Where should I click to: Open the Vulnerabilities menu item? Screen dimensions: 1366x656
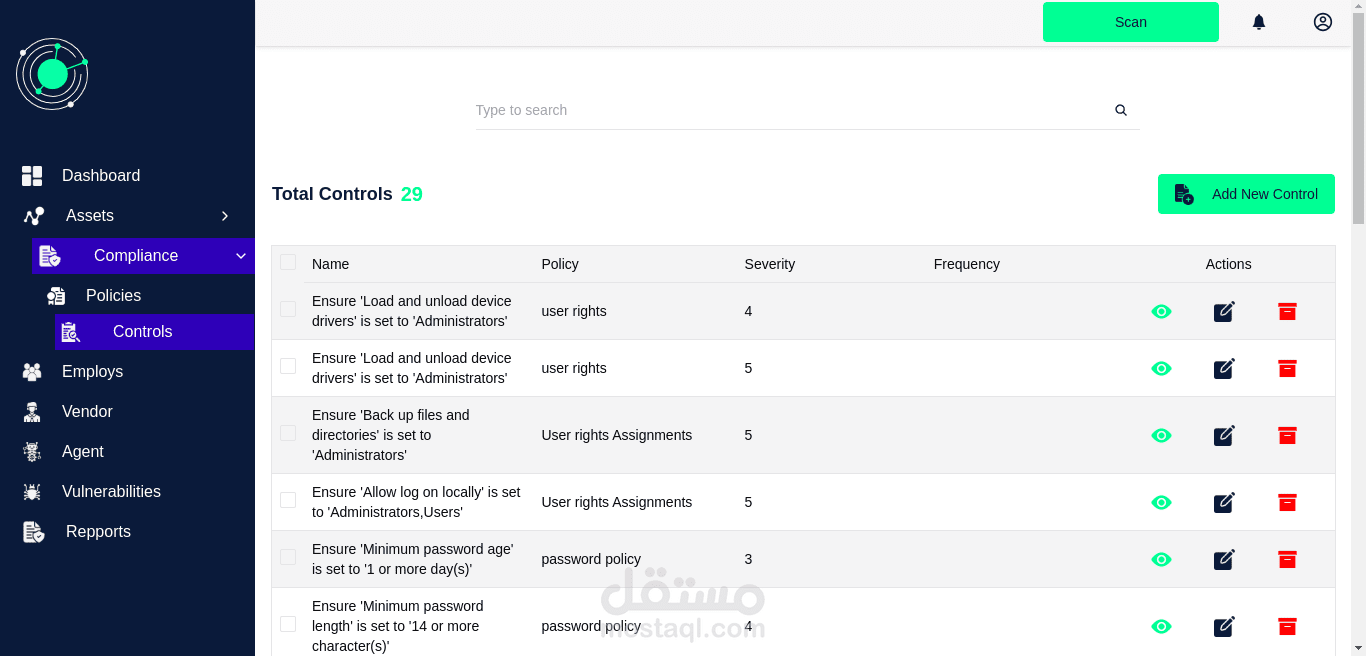pyautogui.click(x=111, y=492)
